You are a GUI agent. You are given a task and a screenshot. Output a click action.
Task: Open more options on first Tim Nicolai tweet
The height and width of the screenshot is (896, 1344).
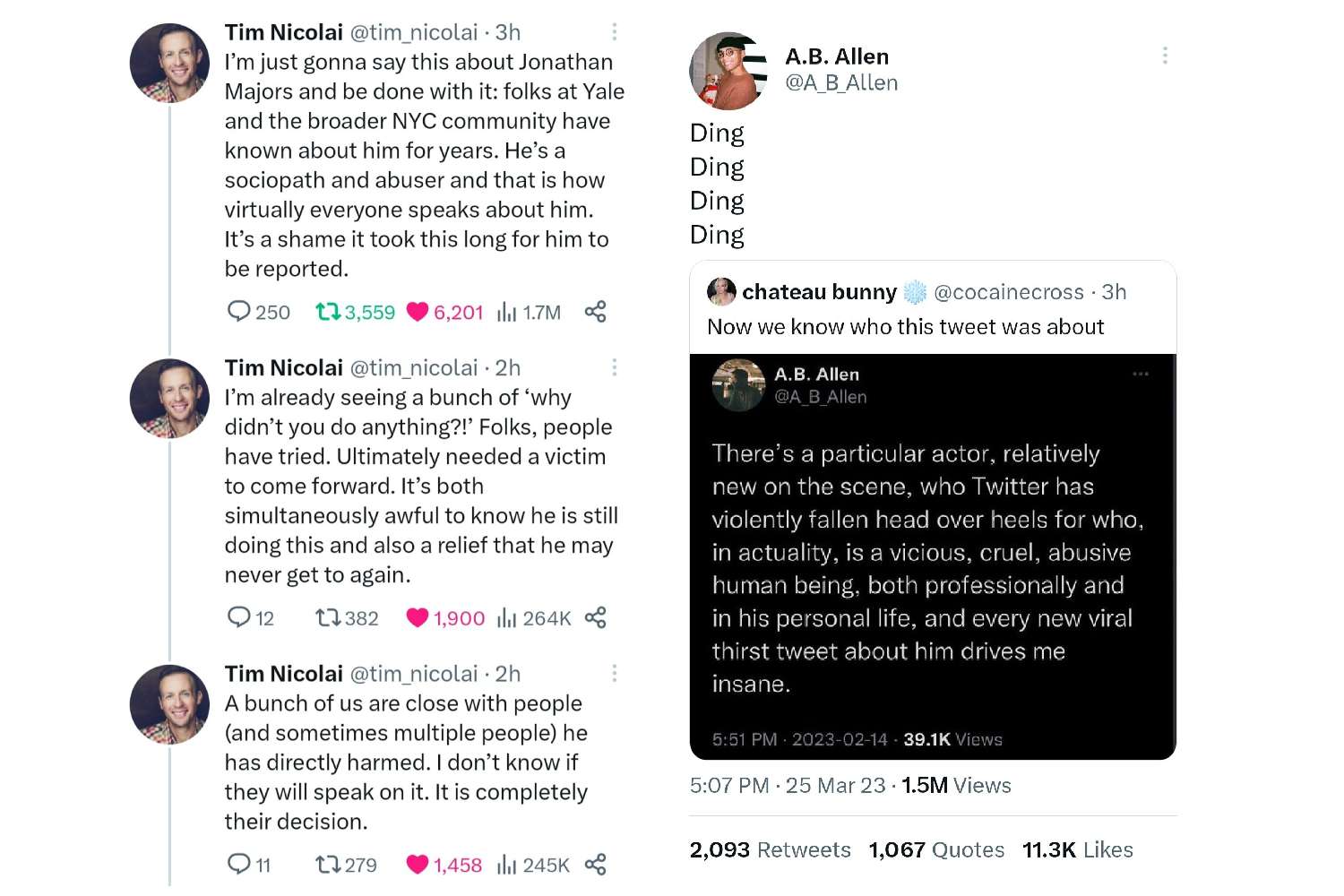pos(614,32)
